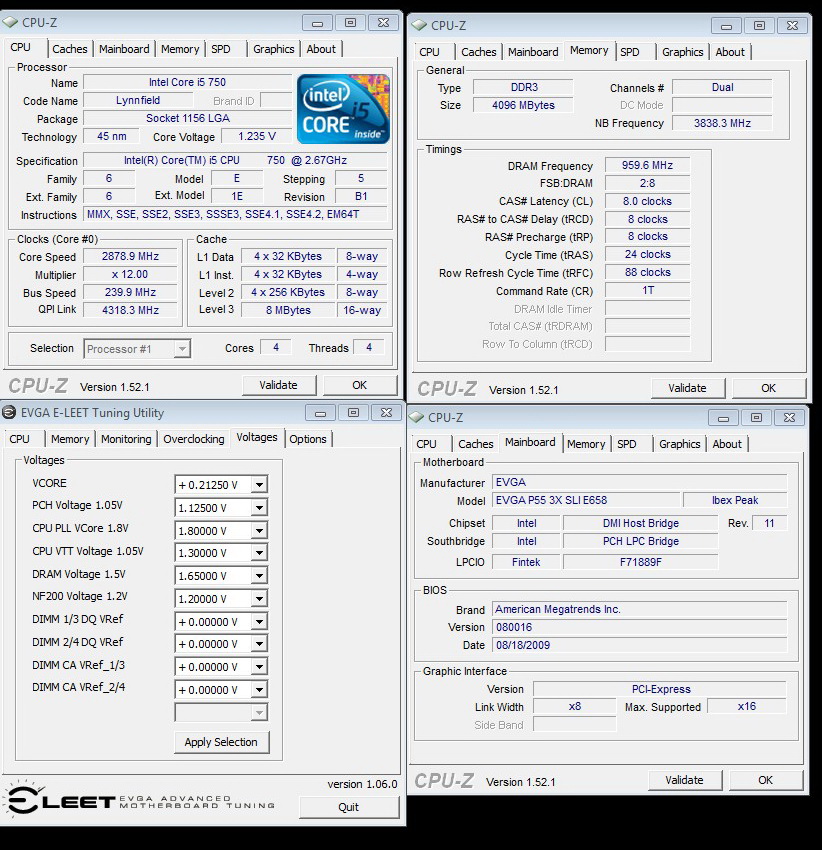Click the Link Width x8 value
The width and height of the screenshot is (822, 850).
[575, 706]
